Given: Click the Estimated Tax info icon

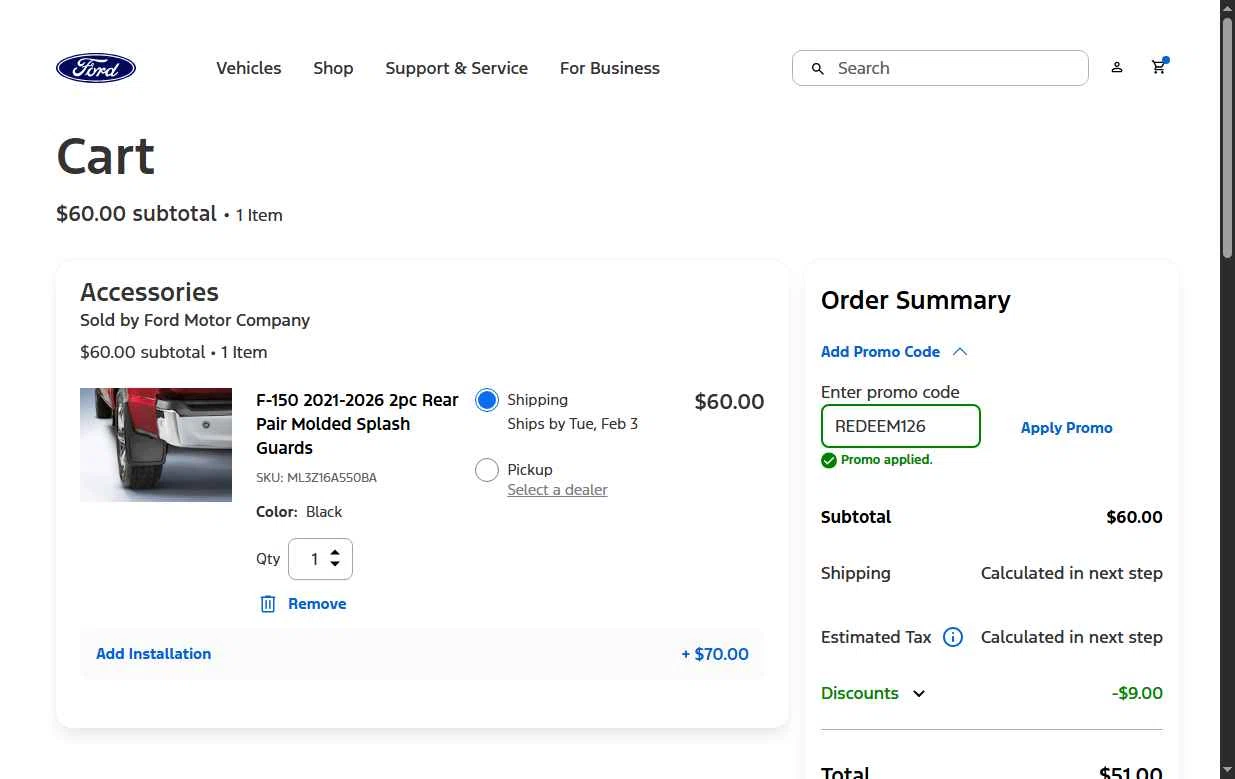Looking at the screenshot, I should 953,637.
